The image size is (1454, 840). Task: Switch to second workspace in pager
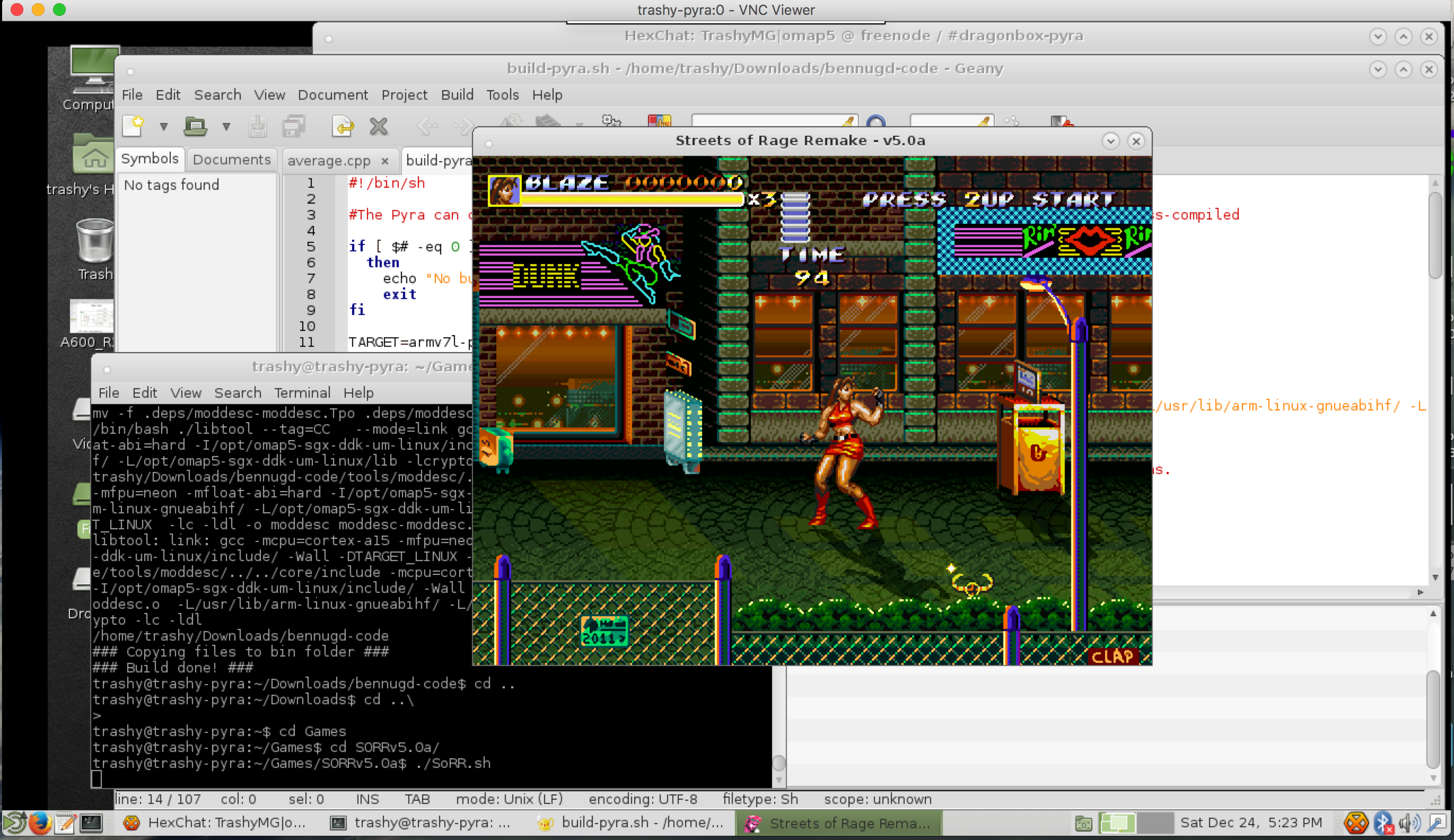point(1156,822)
